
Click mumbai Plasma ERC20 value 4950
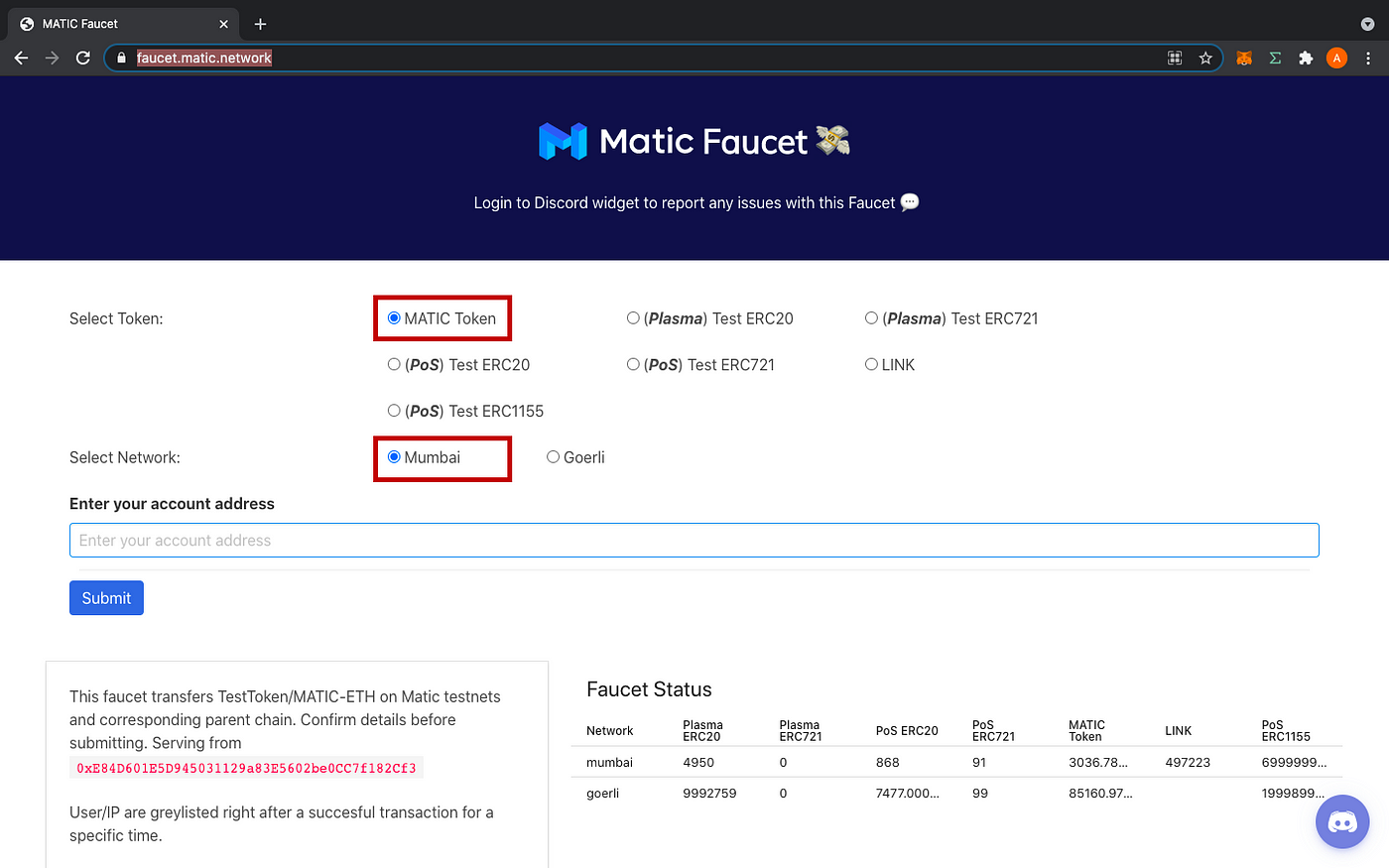coord(698,762)
